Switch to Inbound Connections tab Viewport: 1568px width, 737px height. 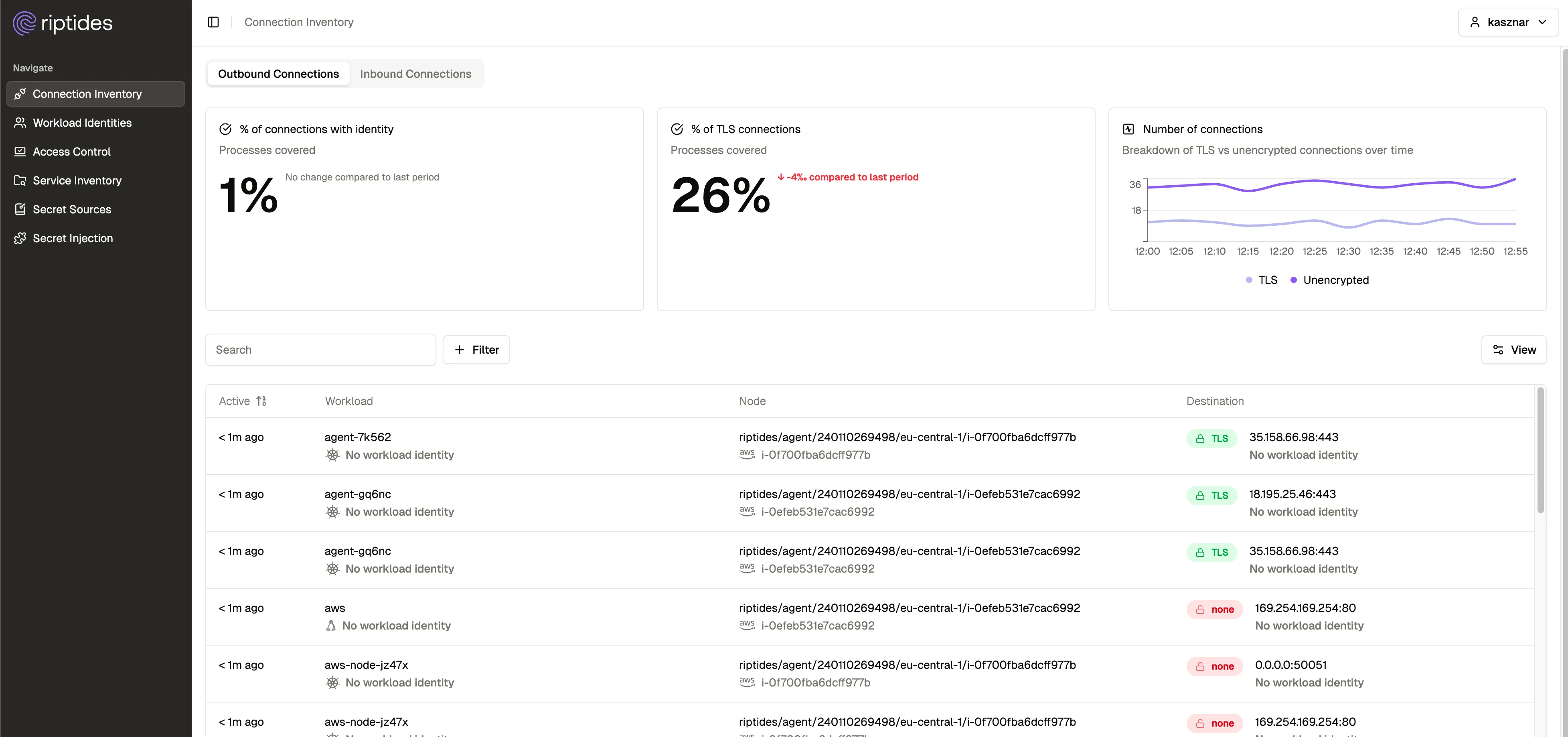pos(415,74)
